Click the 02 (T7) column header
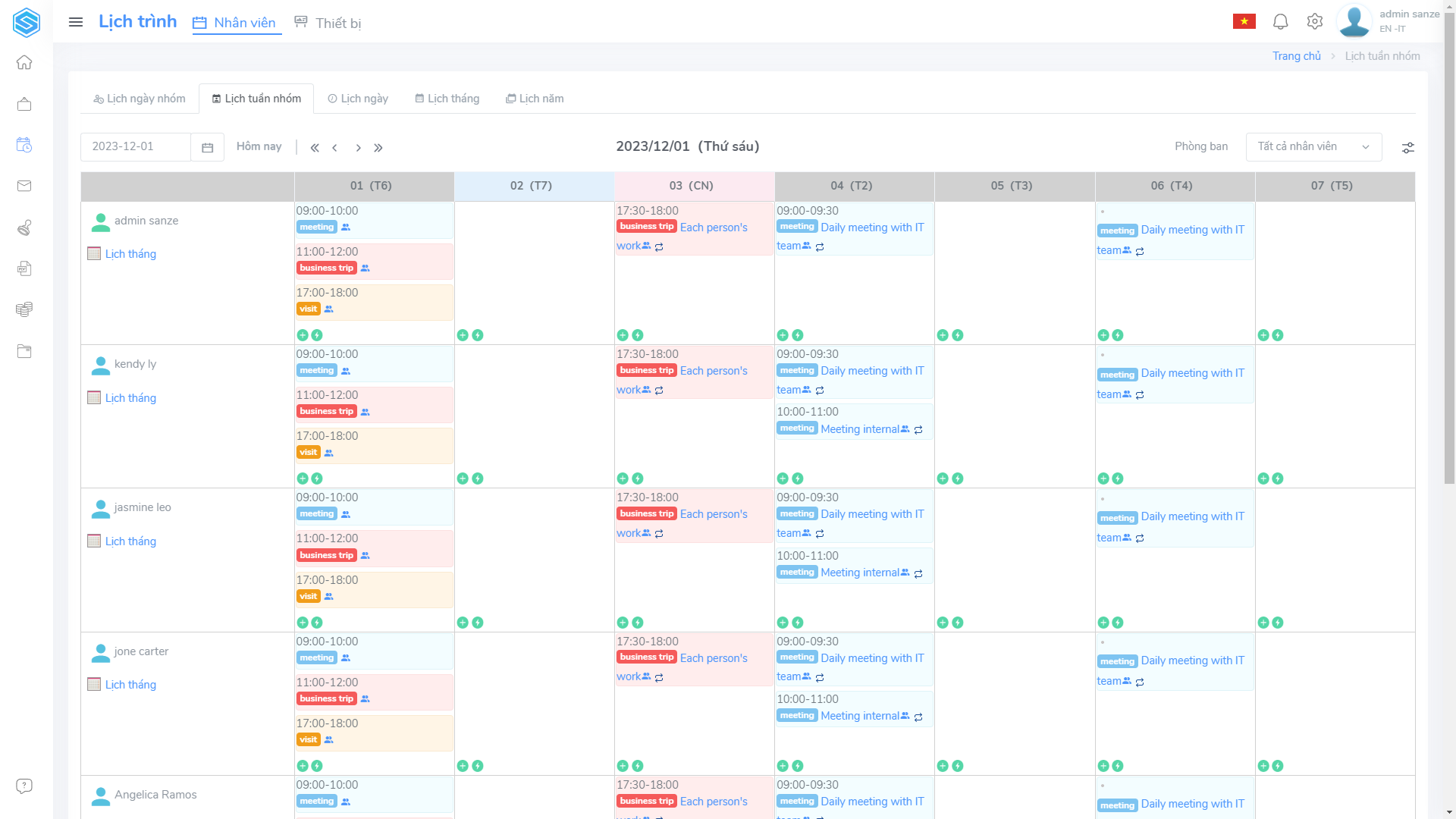The image size is (1456, 819). (534, 186)
